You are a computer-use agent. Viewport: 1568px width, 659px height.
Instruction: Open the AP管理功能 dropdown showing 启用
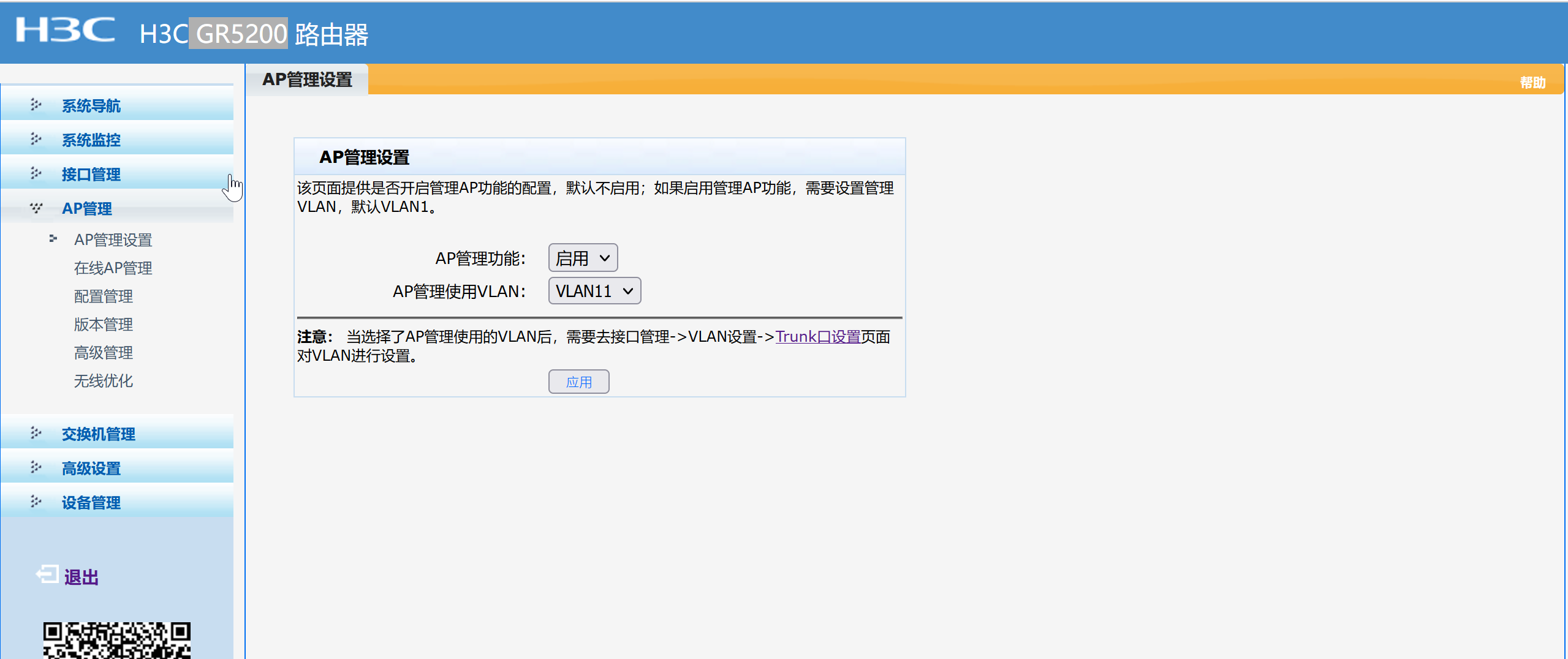coord(583,258)
